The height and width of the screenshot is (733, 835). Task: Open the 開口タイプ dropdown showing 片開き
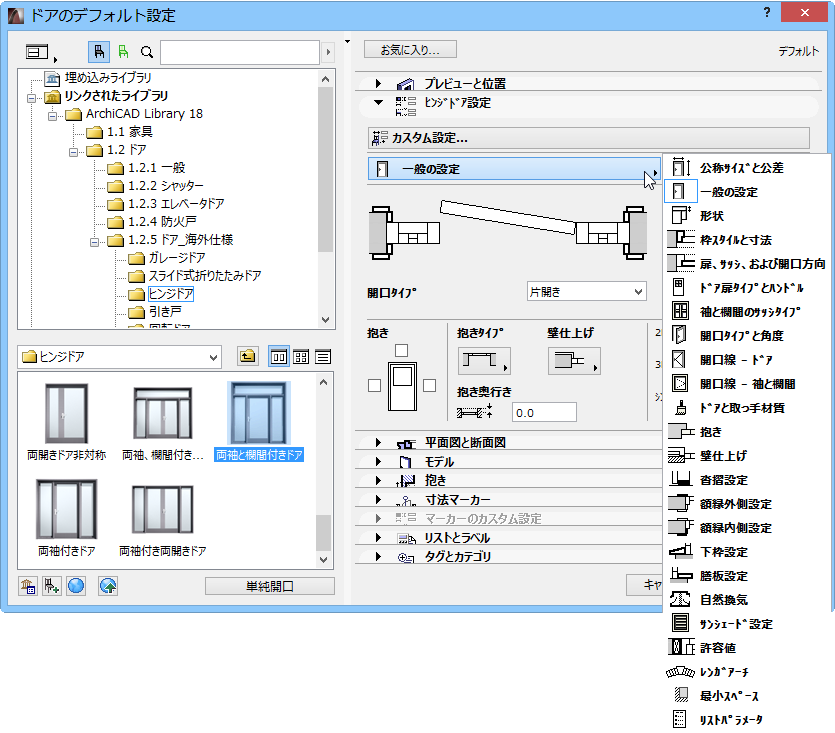[586, 290]
